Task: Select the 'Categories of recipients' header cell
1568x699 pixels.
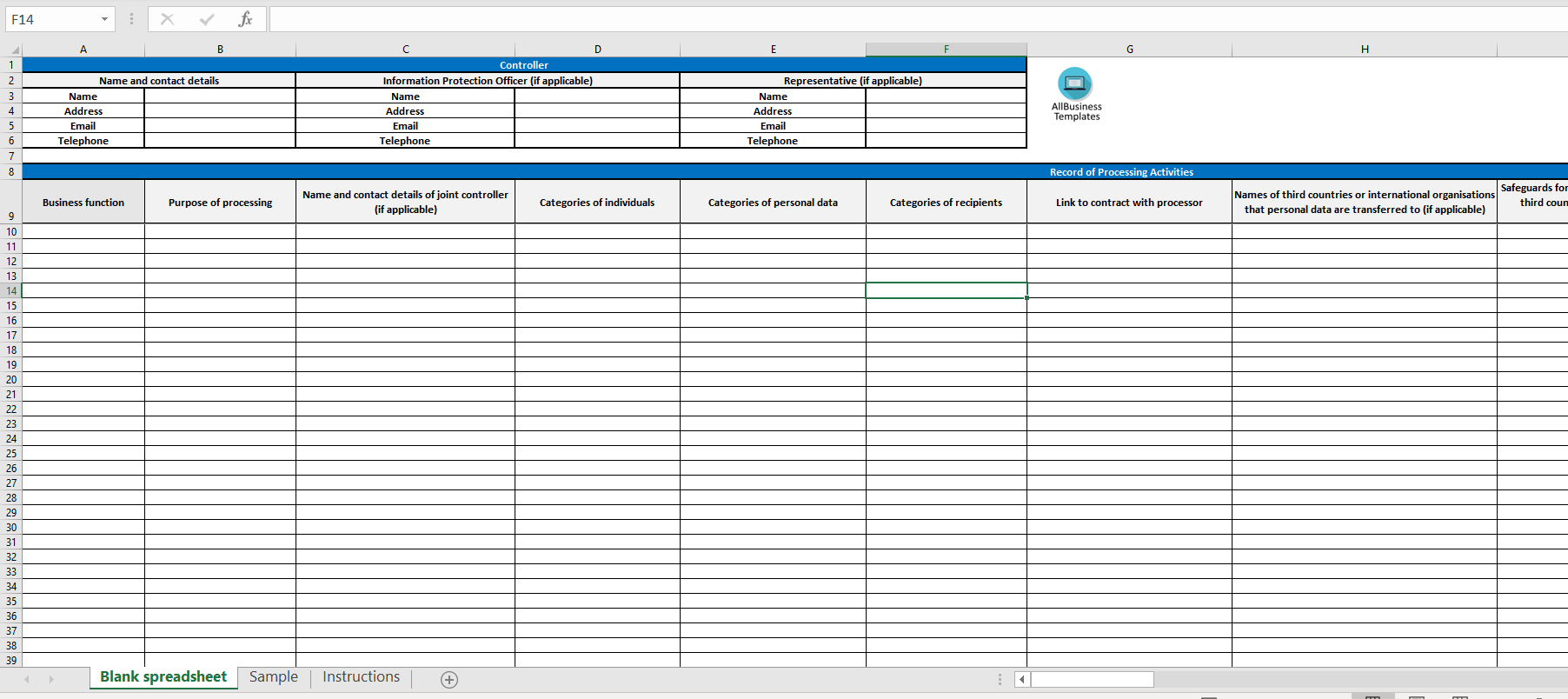Action: coord(946,203)
